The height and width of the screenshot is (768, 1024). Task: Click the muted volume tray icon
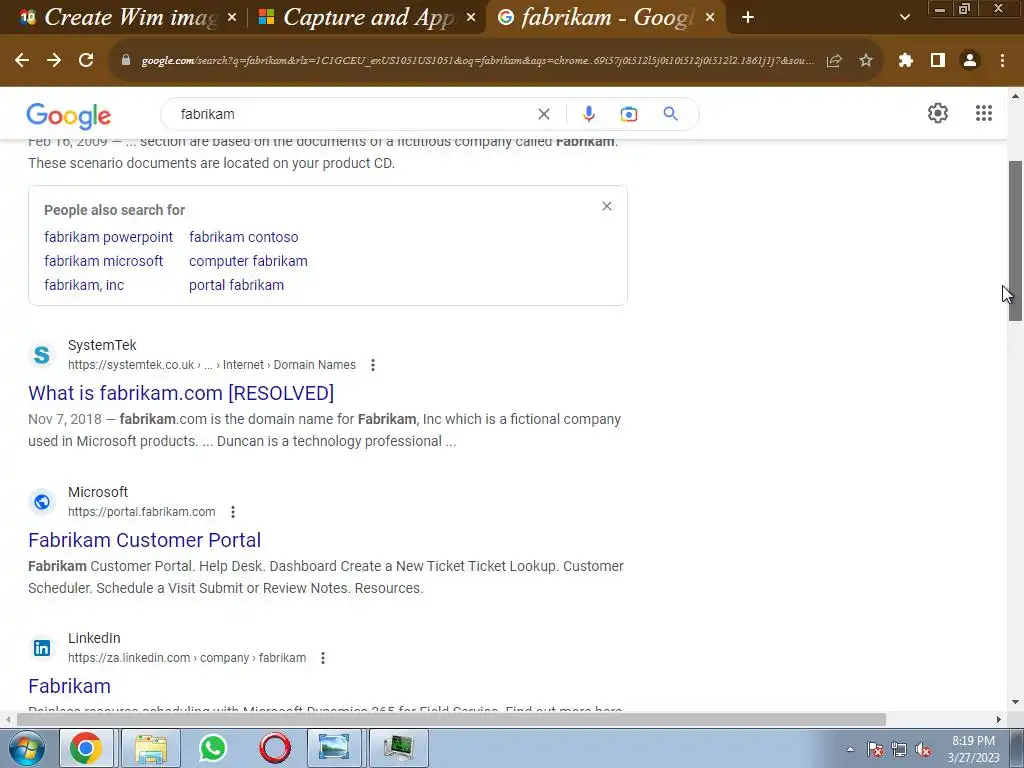click(x=923, y=750)
